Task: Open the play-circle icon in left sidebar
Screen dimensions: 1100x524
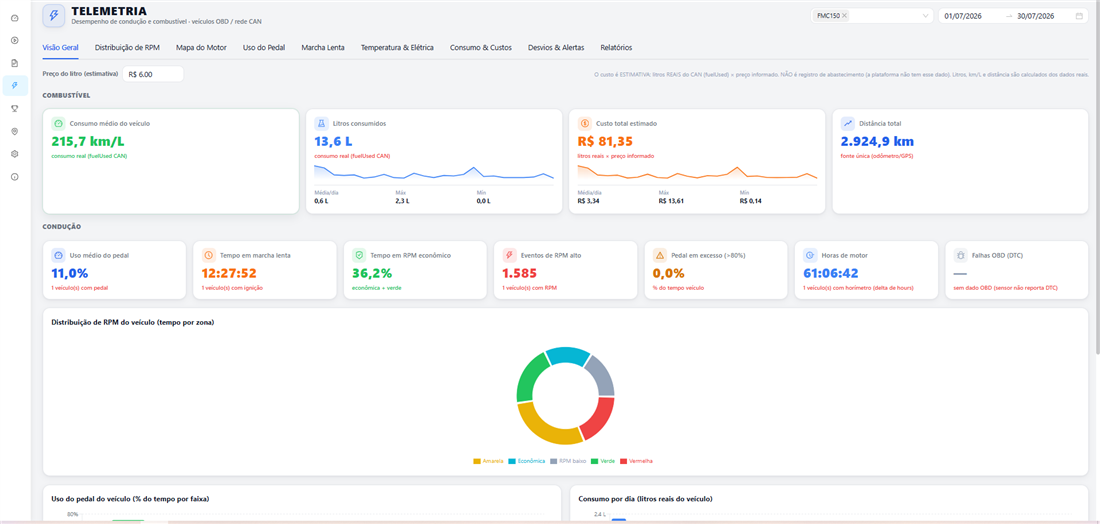Action: click(15, 40)
